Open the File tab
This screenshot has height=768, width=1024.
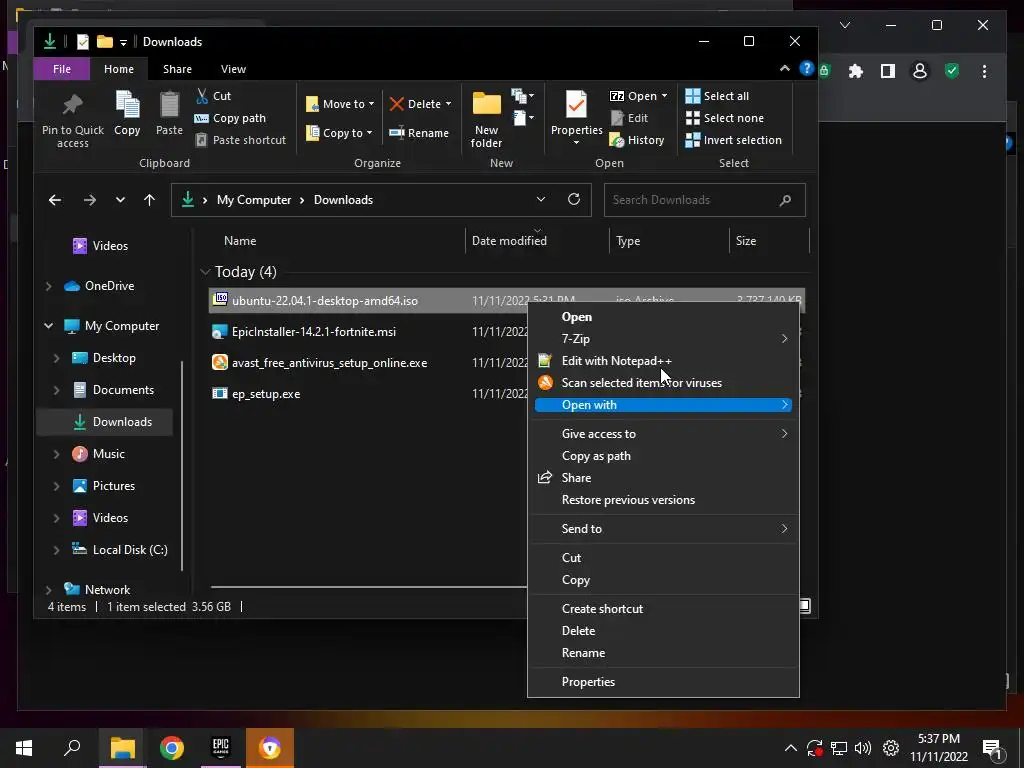click(62, 69)
